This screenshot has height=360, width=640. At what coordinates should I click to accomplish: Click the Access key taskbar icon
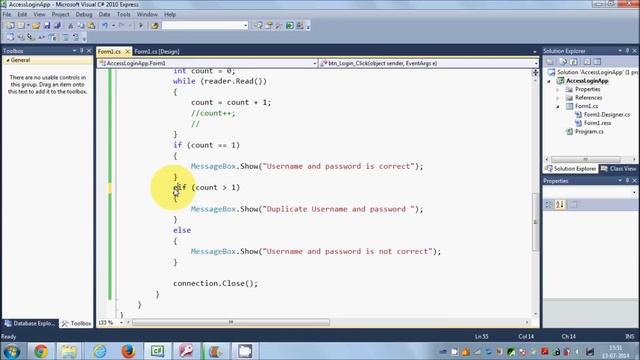coord(186,351)
